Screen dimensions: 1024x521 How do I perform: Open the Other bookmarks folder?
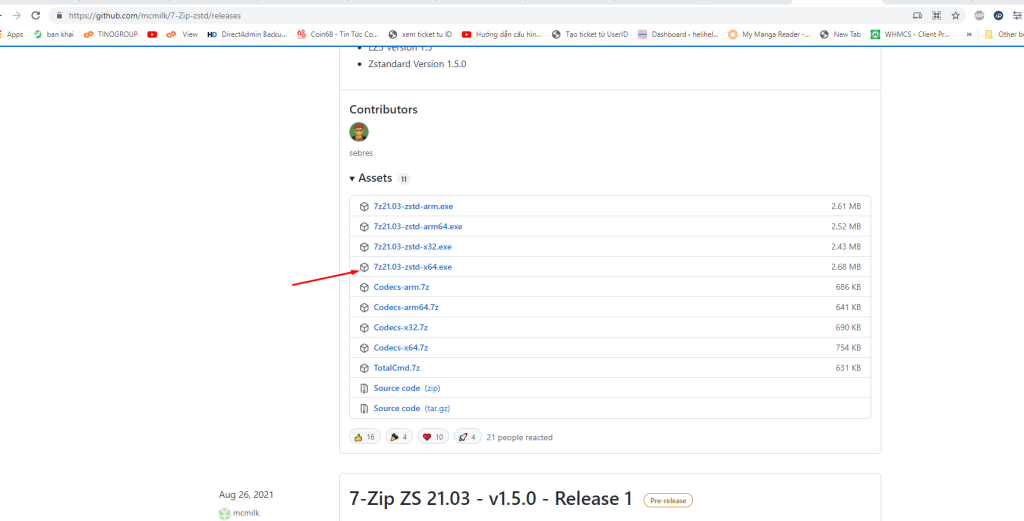(1004, 35)
